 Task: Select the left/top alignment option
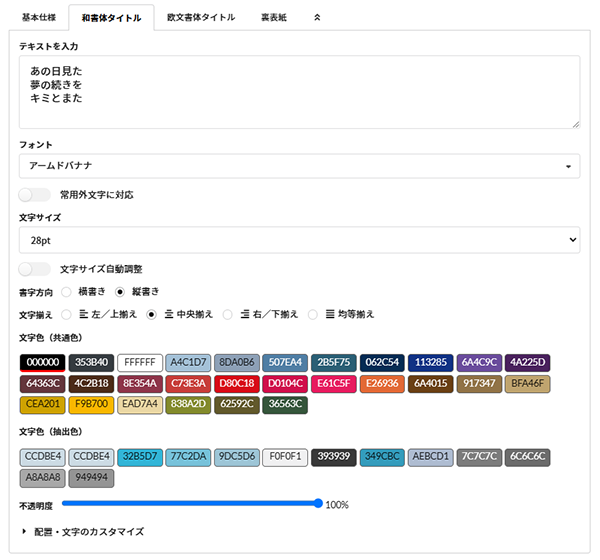tap(67, 314)
